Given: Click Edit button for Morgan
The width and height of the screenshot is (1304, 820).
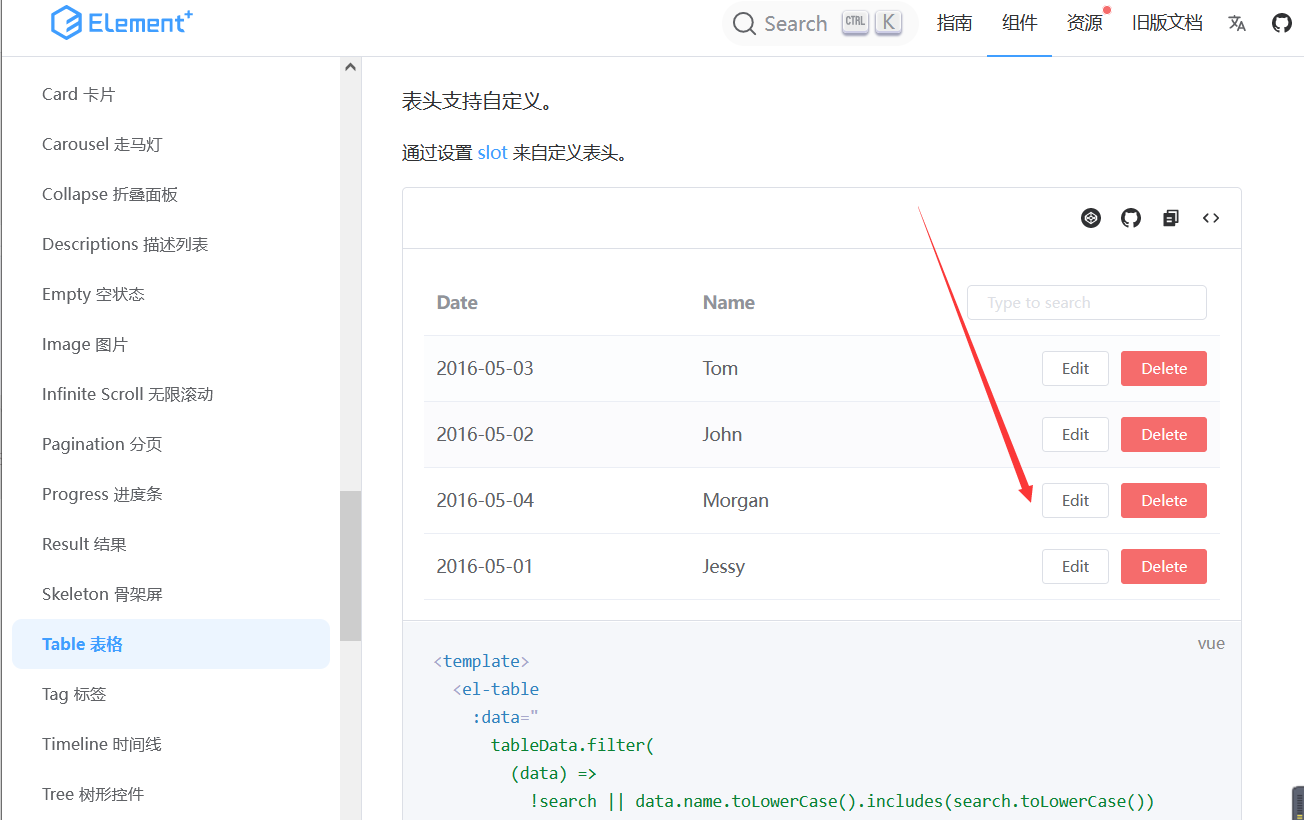Looking at the screenshot, I should (1075, 500).
